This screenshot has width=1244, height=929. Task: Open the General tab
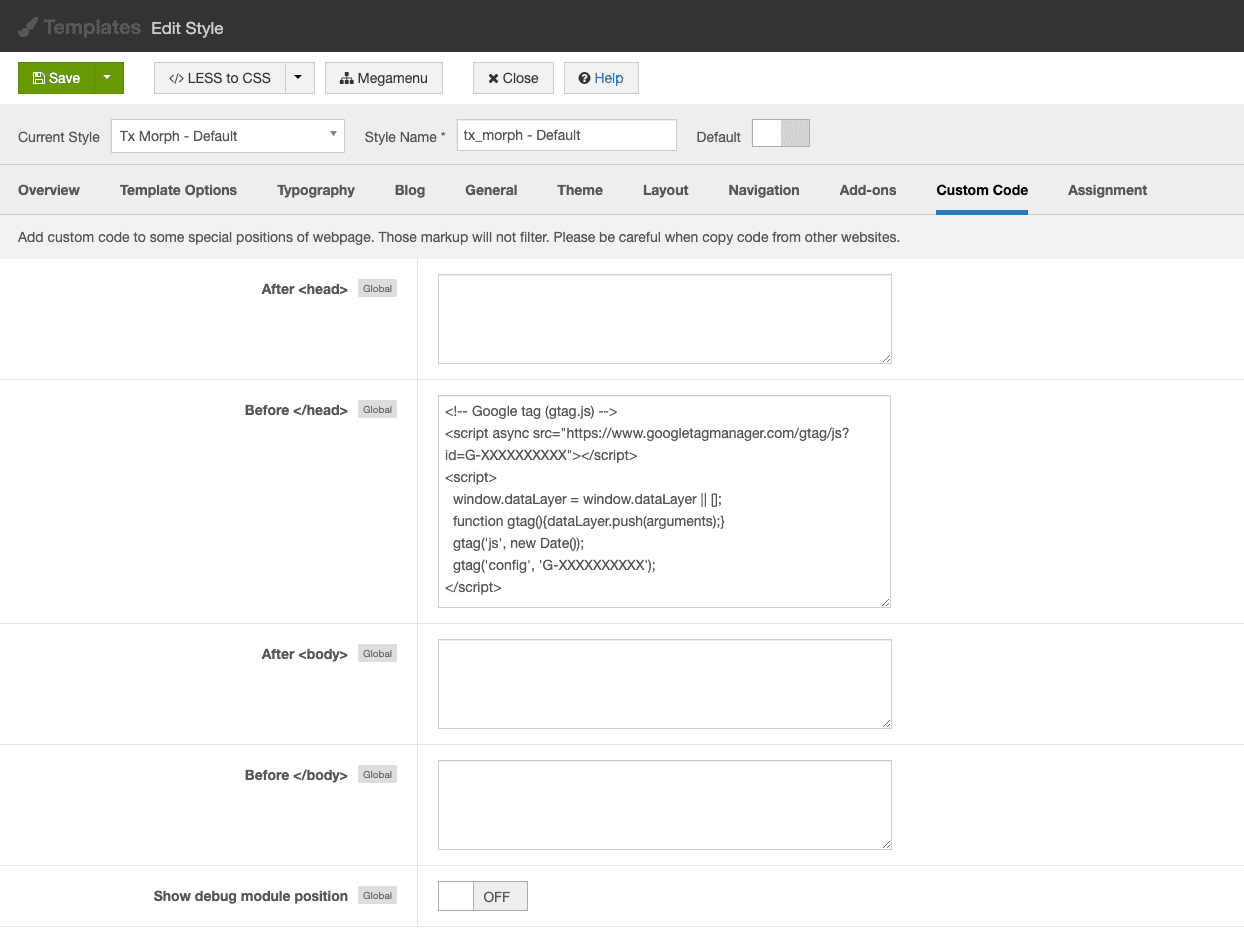[x=491, y=190]
